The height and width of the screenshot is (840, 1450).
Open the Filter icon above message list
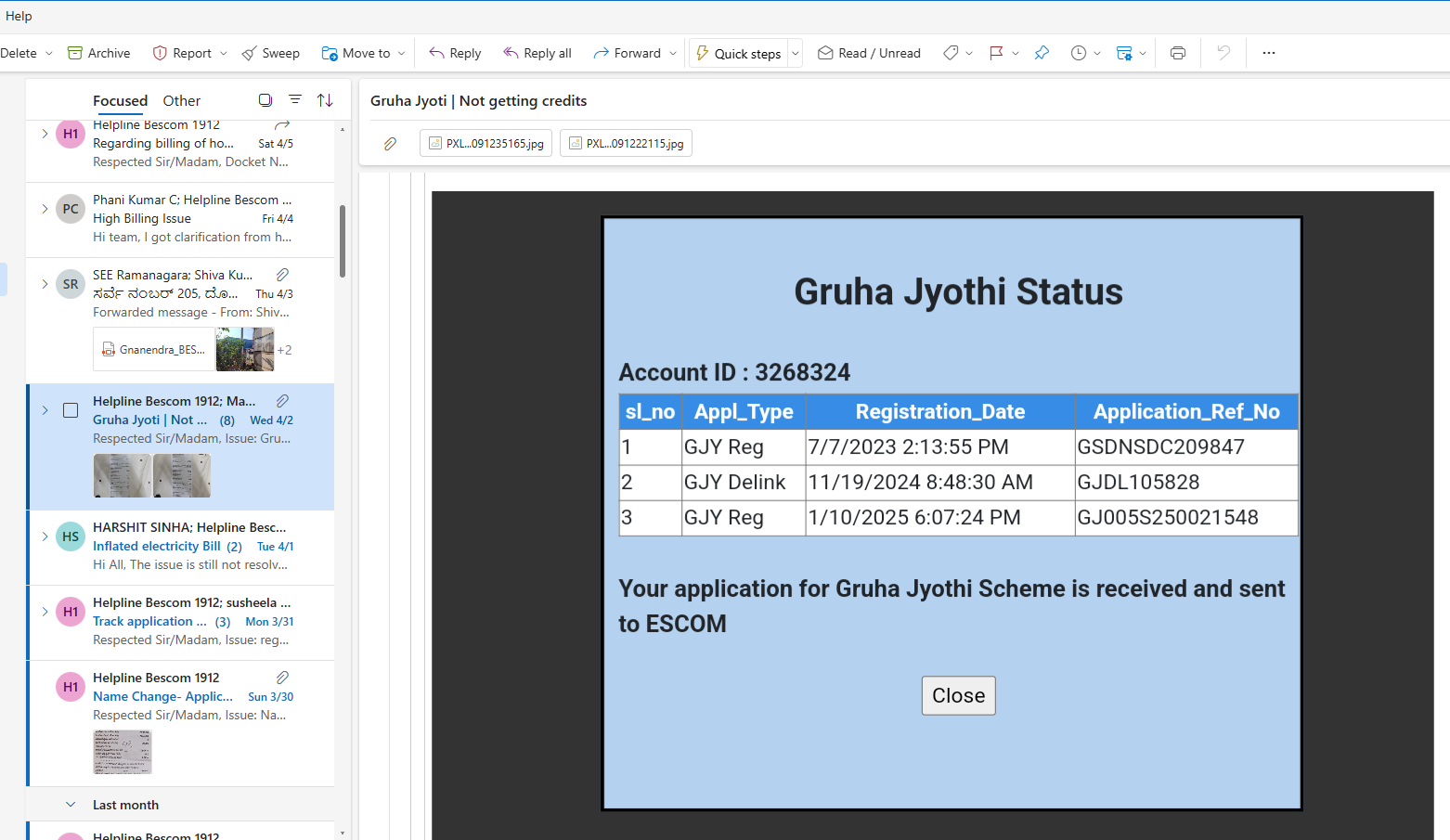click(295, 100)
